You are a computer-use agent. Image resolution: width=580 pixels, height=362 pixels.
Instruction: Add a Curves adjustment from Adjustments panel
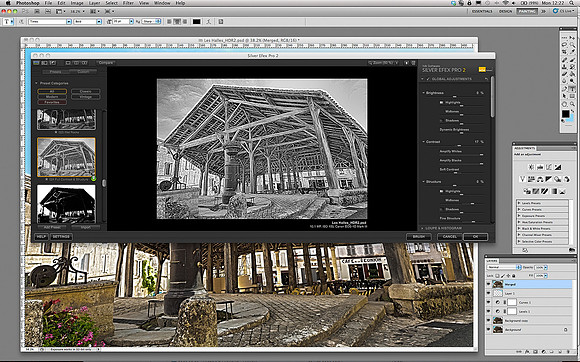[x=549, y=167]
